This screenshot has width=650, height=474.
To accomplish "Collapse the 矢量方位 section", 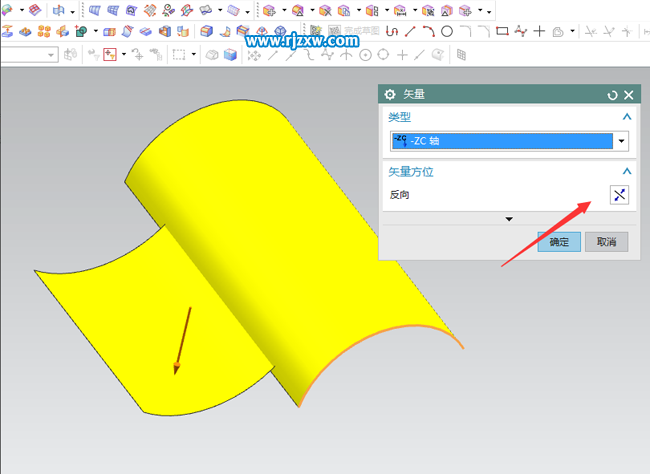I will click(627, 171).
